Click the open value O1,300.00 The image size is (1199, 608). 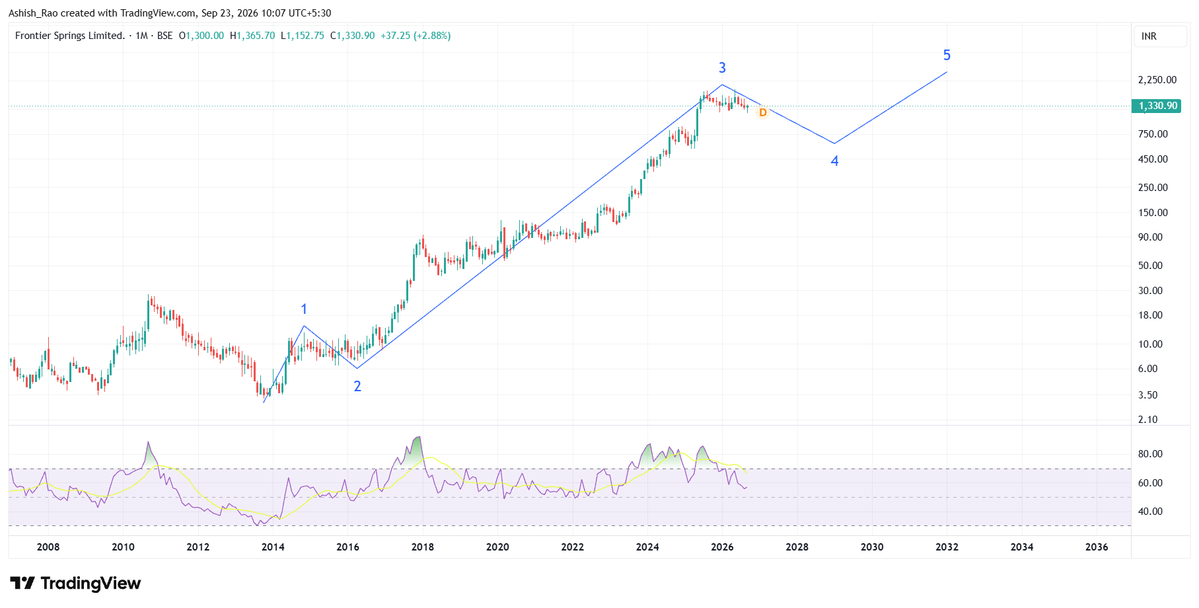click(203, 35)
